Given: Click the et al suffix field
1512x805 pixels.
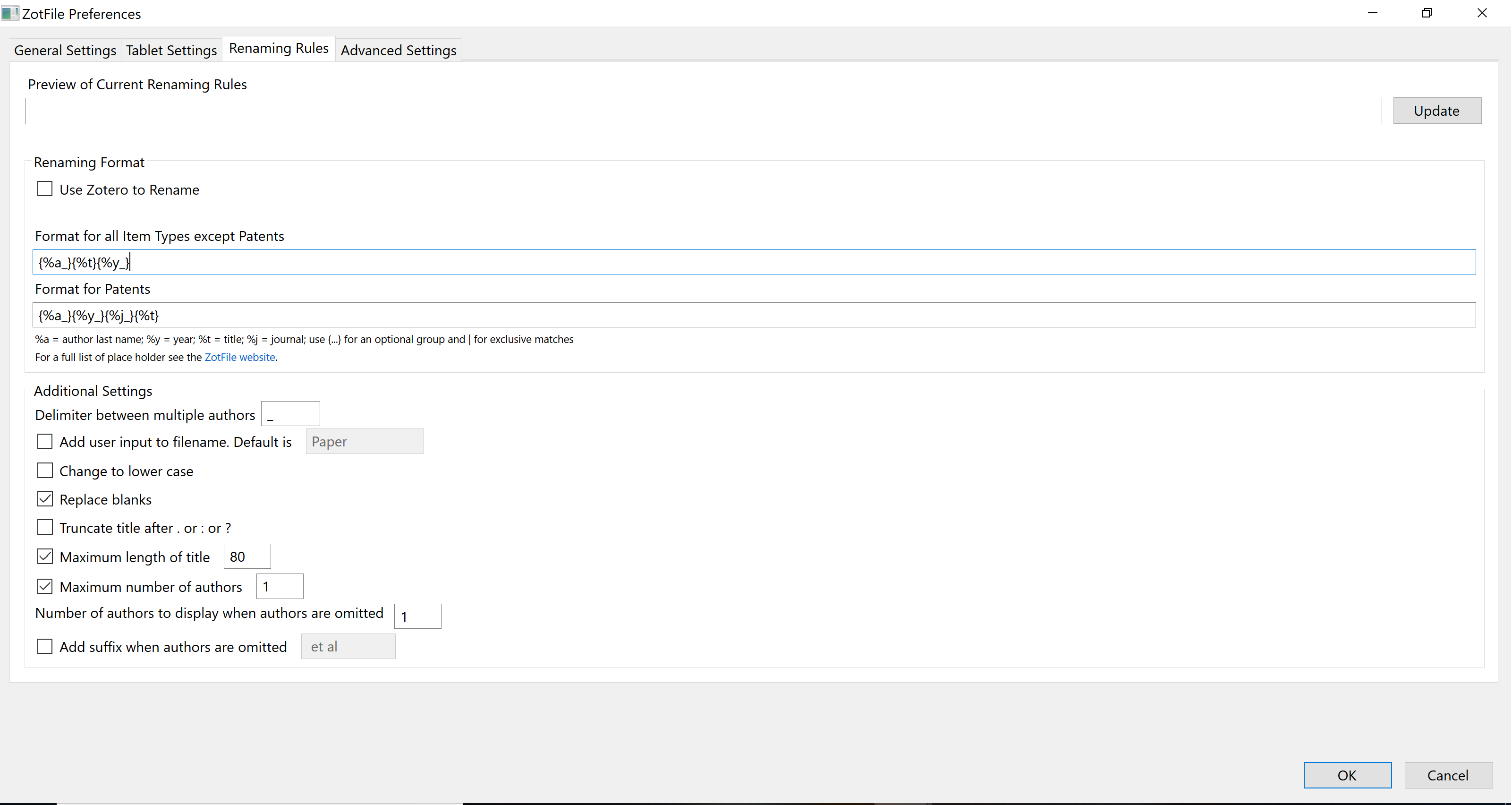Looking at the screenshot, I should (348, 646).
